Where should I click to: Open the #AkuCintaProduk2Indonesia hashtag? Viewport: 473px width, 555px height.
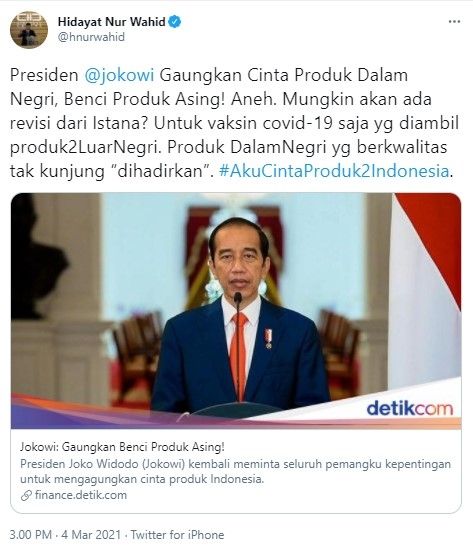click(x=334, y=171)
